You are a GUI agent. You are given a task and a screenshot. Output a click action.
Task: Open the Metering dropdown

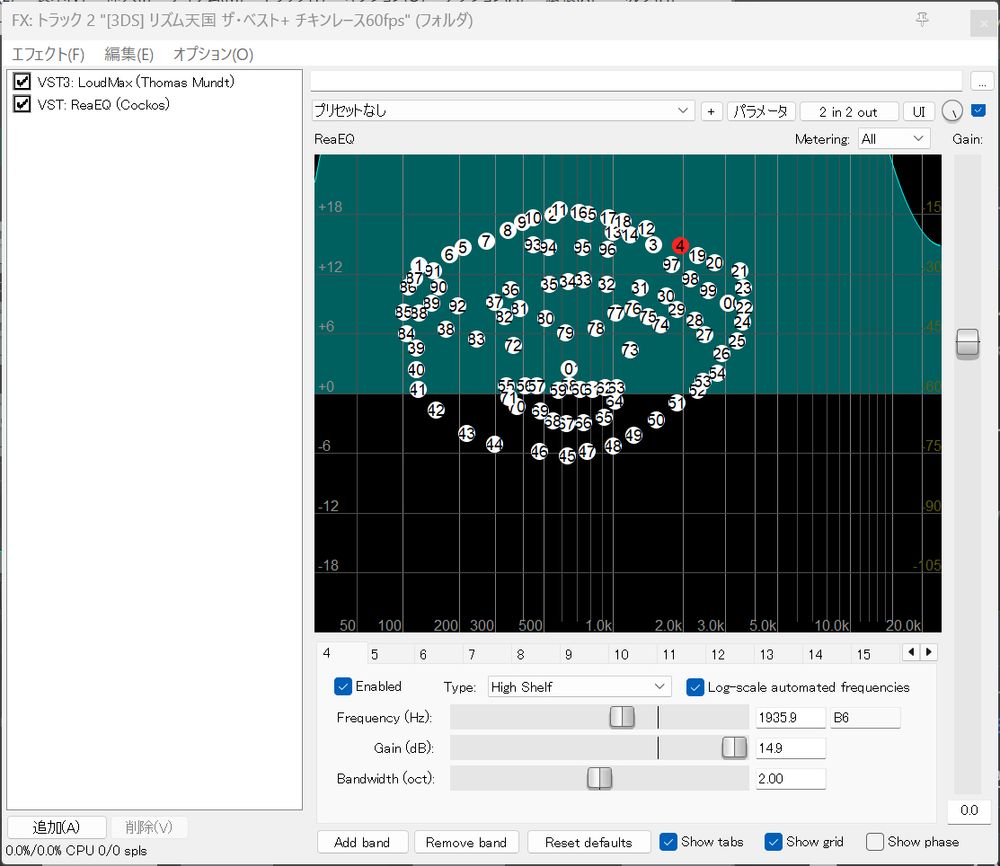pyautogui.click(x=894, y=139)
